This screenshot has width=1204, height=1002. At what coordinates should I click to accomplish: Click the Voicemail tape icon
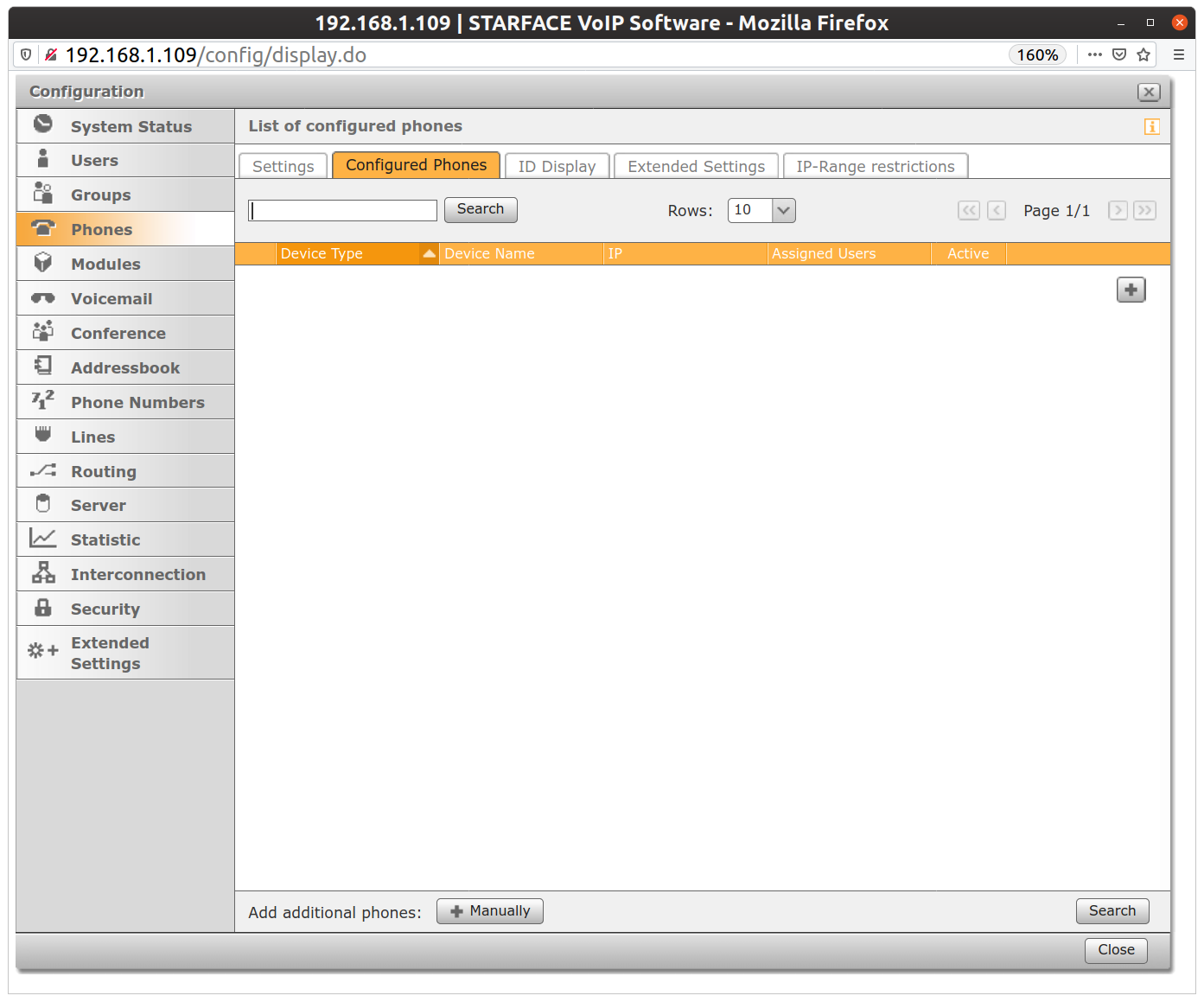43,298
